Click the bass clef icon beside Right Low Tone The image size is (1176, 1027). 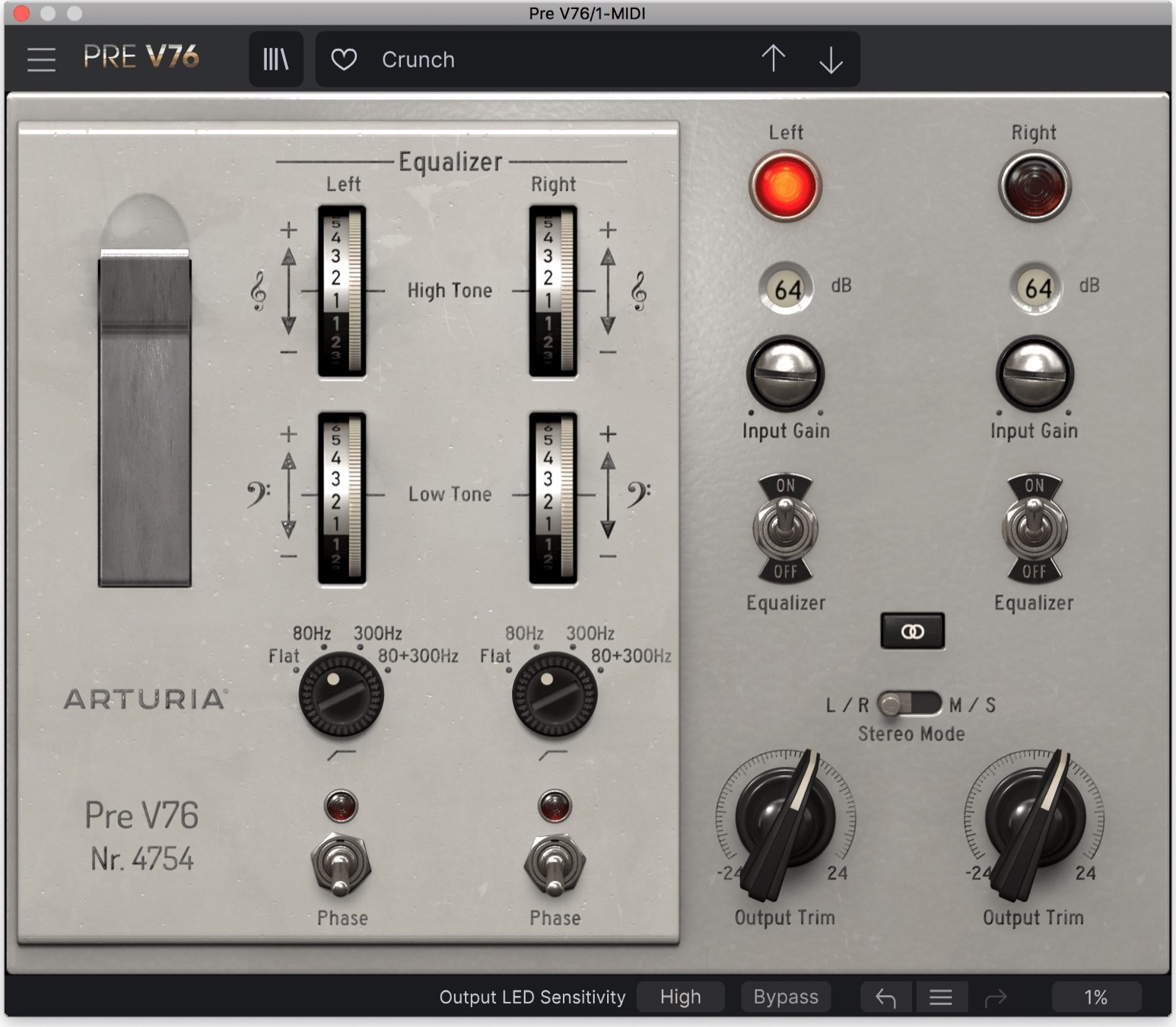click(638, 494)
